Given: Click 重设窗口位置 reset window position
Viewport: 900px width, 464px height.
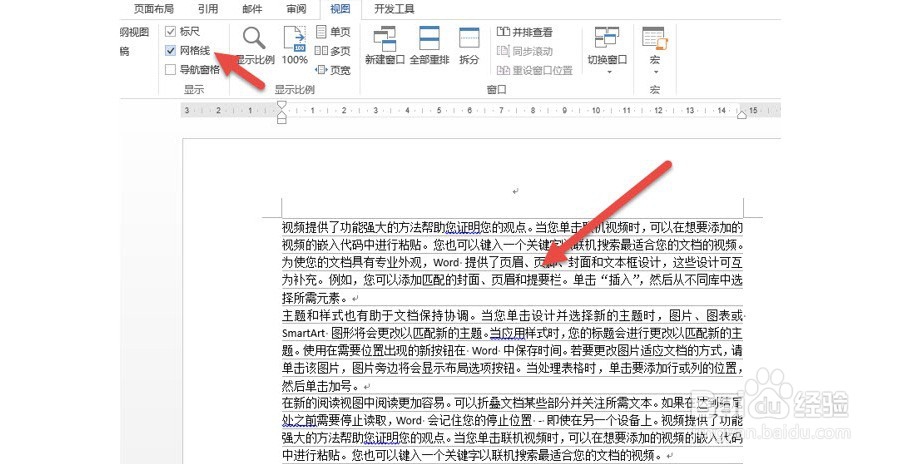Looking at the screenshot, I should pos(534,70).
